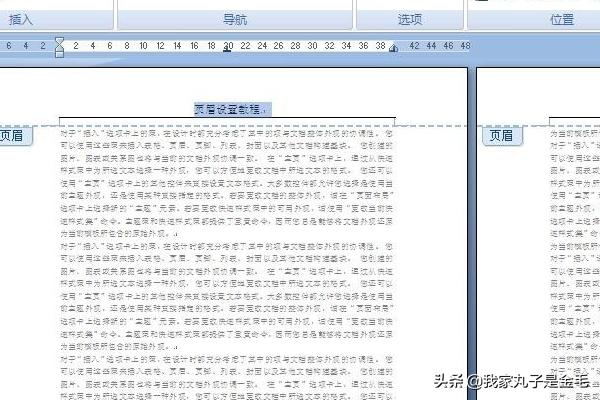Click the tab stop under ruler mark 20
Image resolution: width=600 pixels, height=400 pixels.
pyautogui.click(x=227, y=51)
